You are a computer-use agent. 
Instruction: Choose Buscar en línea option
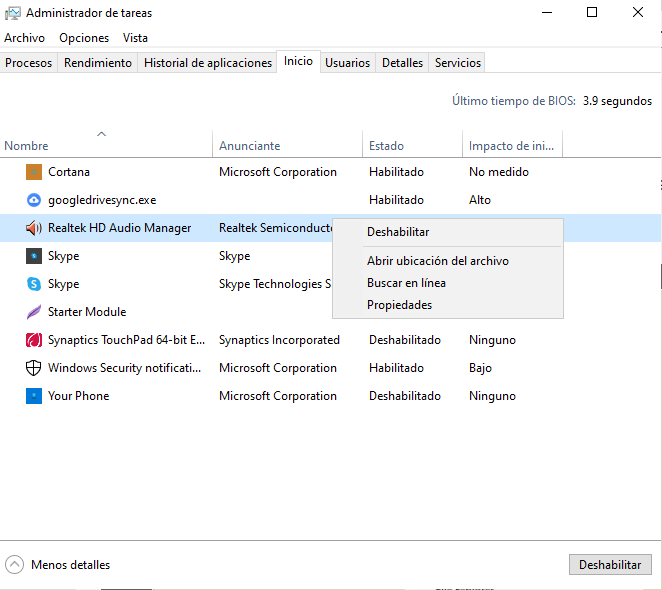coord(448,283)
